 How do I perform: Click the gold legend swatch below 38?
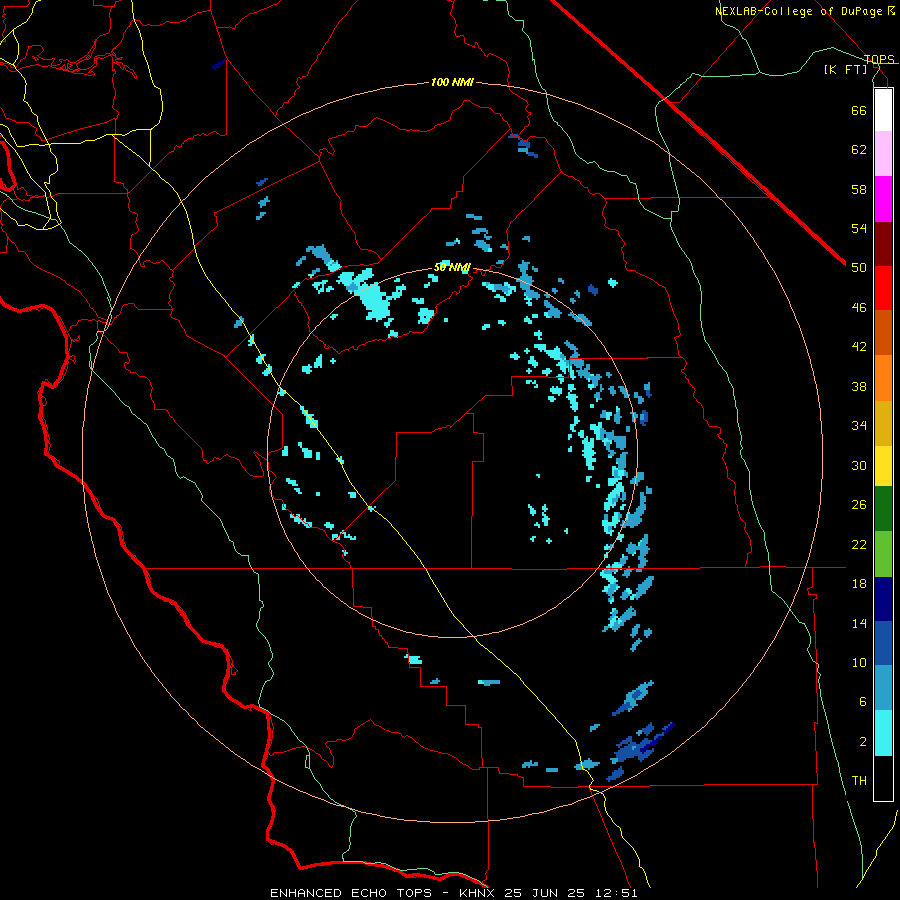[x=883, y=423]
